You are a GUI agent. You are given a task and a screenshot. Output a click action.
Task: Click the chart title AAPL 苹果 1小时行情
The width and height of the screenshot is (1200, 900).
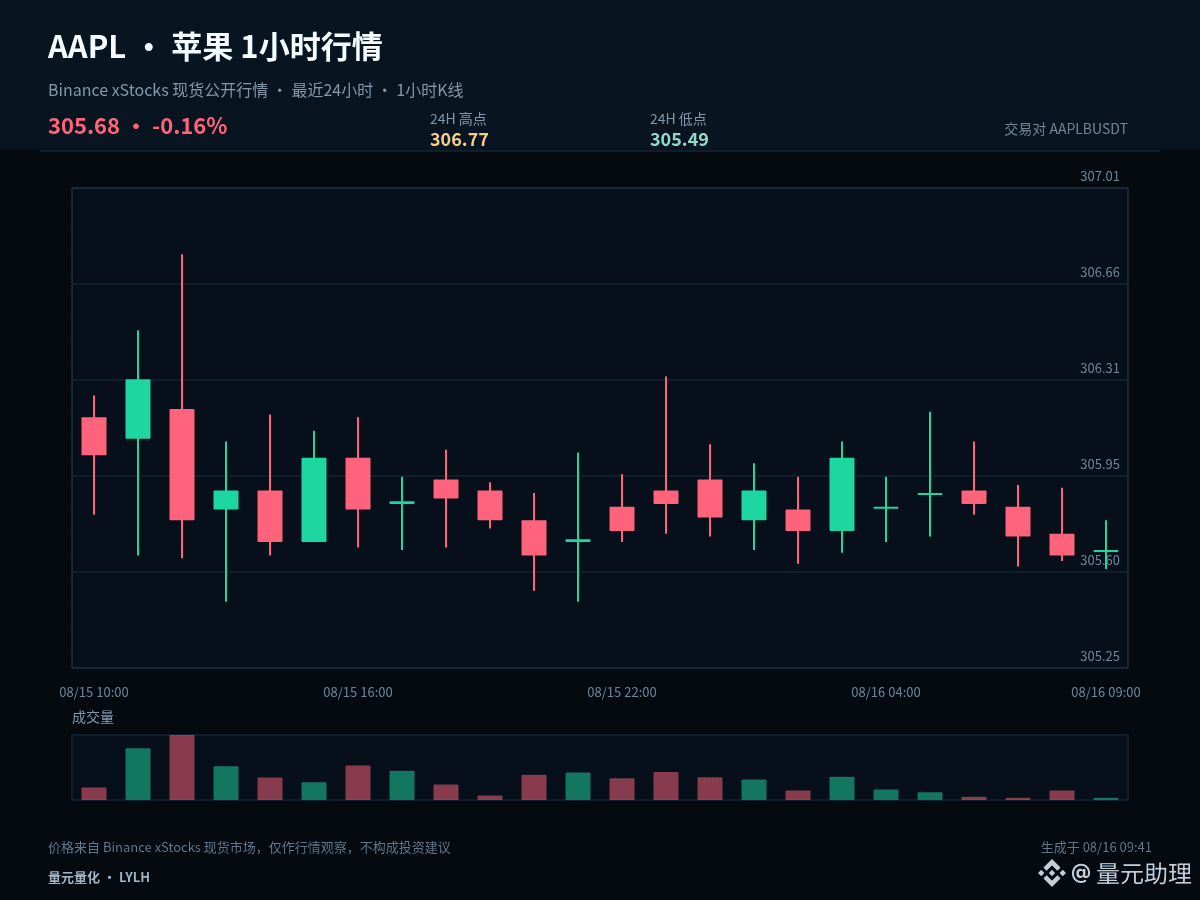215,47
